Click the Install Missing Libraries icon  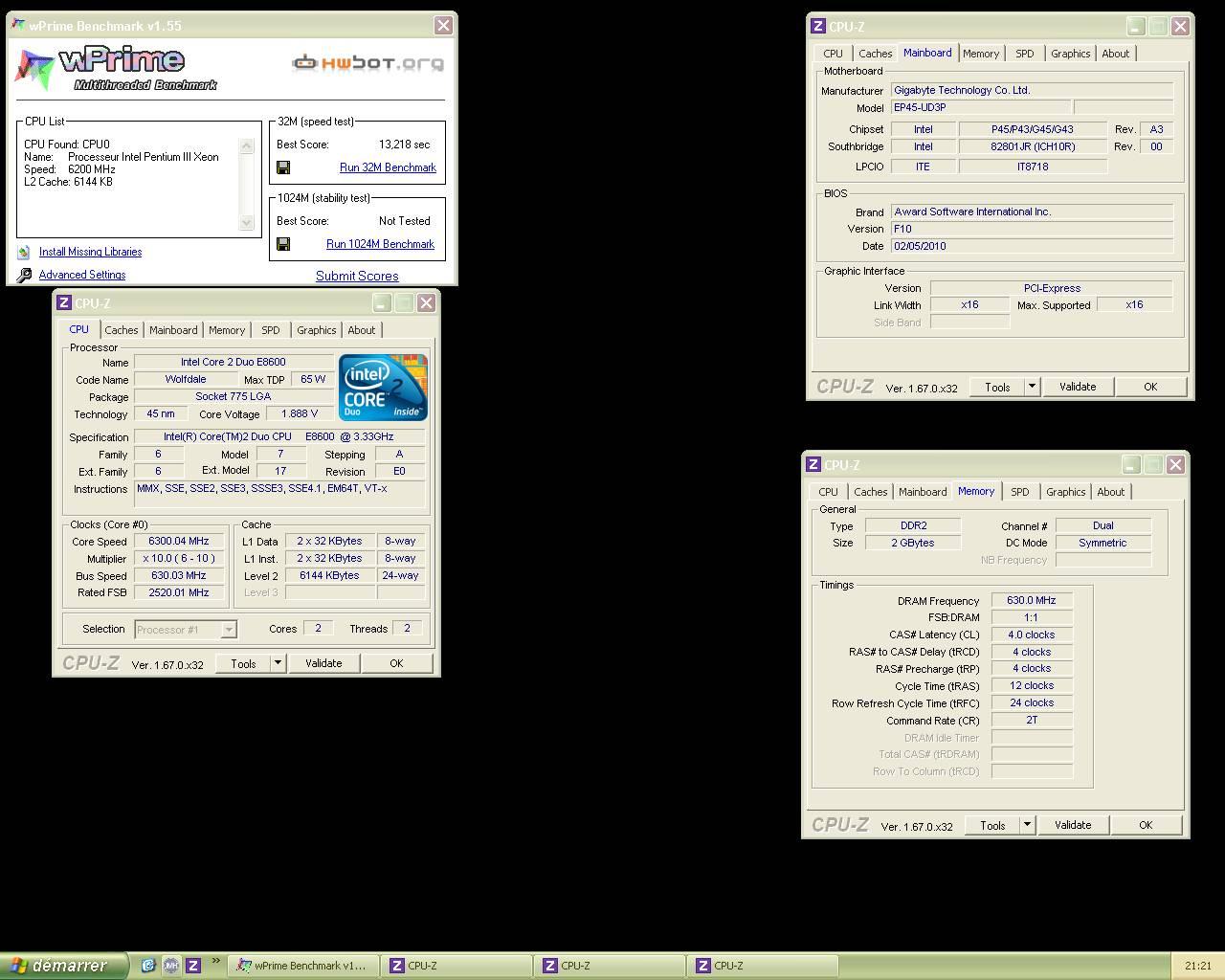24,253
